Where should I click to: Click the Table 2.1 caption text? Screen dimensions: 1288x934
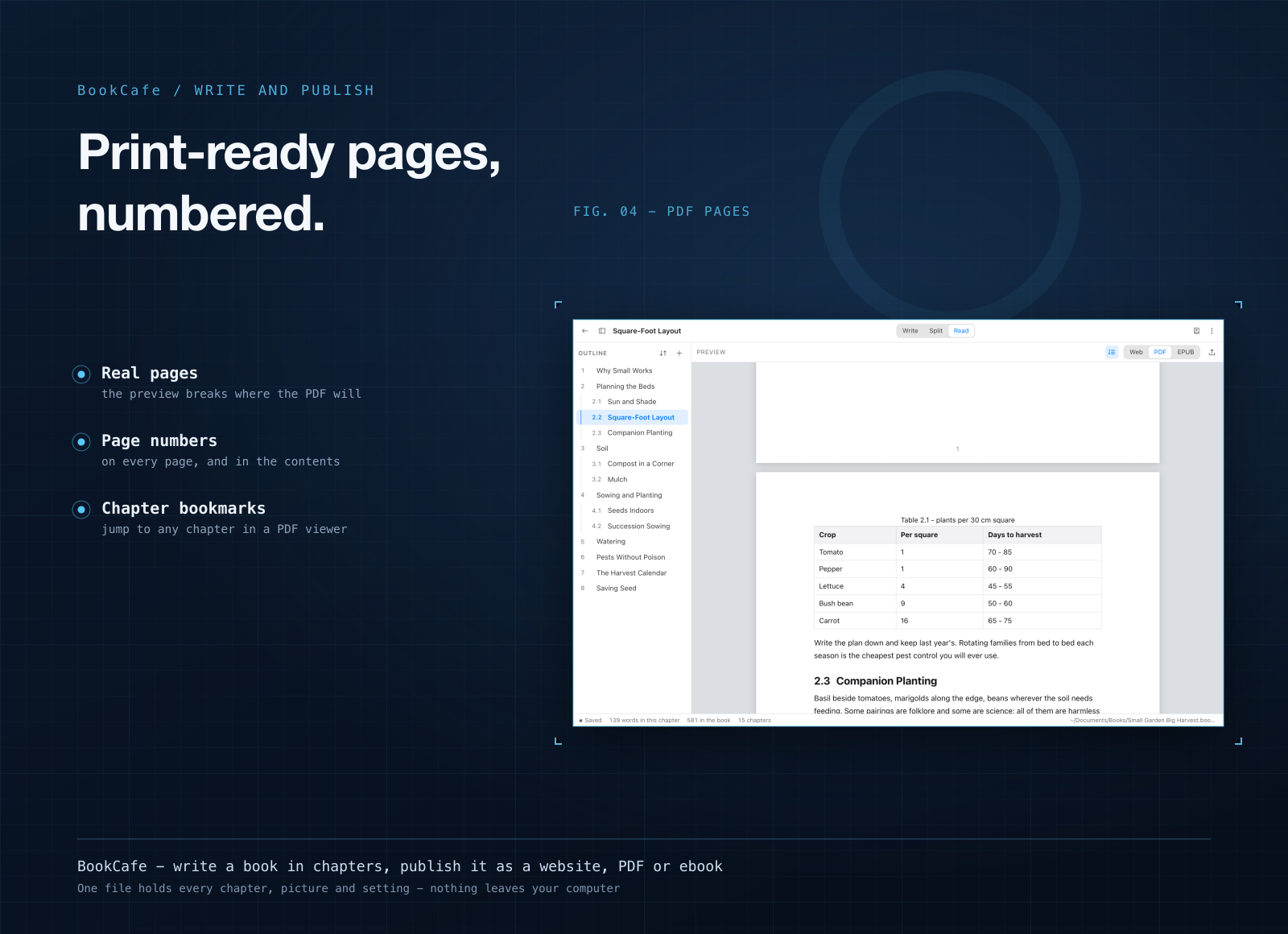click(957, 520)
